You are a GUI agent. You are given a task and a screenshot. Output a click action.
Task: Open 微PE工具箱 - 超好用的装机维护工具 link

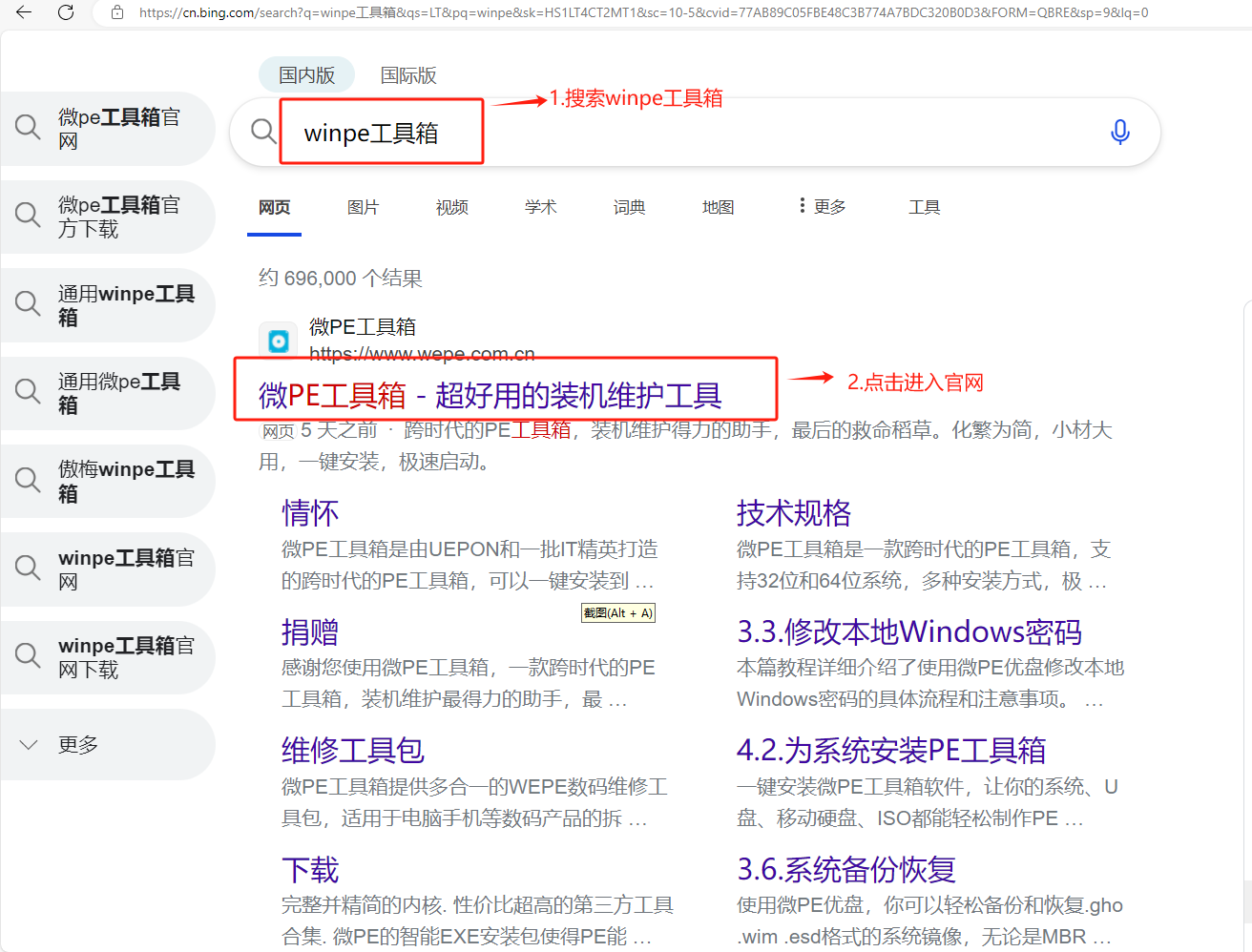coord(490,395)
